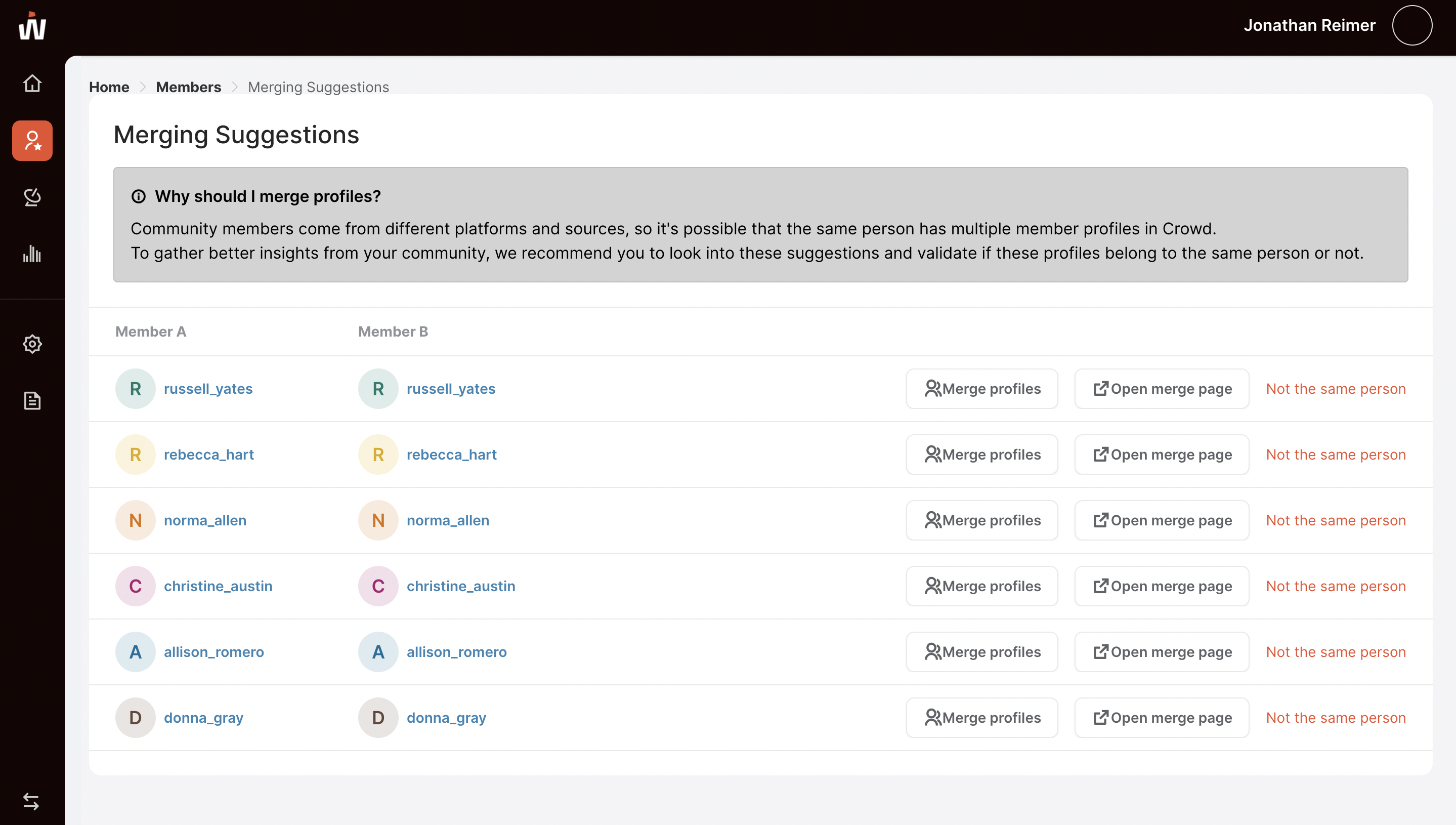Open merge page for allison_romero
This screenshot has width=1456, height=825.
click(1162, 651)
